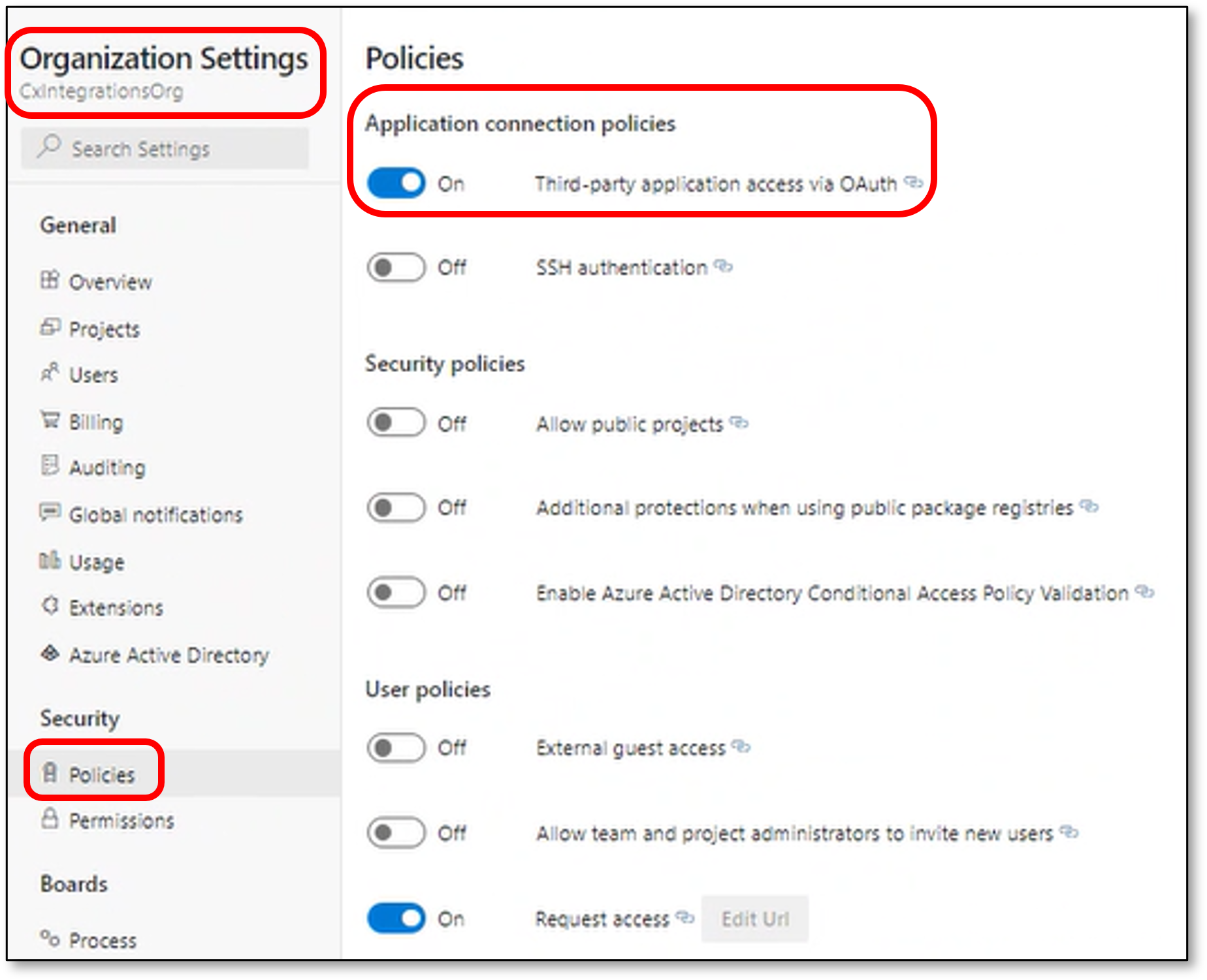Click the Auditing sidebar icon
Image resolution: width=1207 pixels, height=980 pixels.
(50, 465)
